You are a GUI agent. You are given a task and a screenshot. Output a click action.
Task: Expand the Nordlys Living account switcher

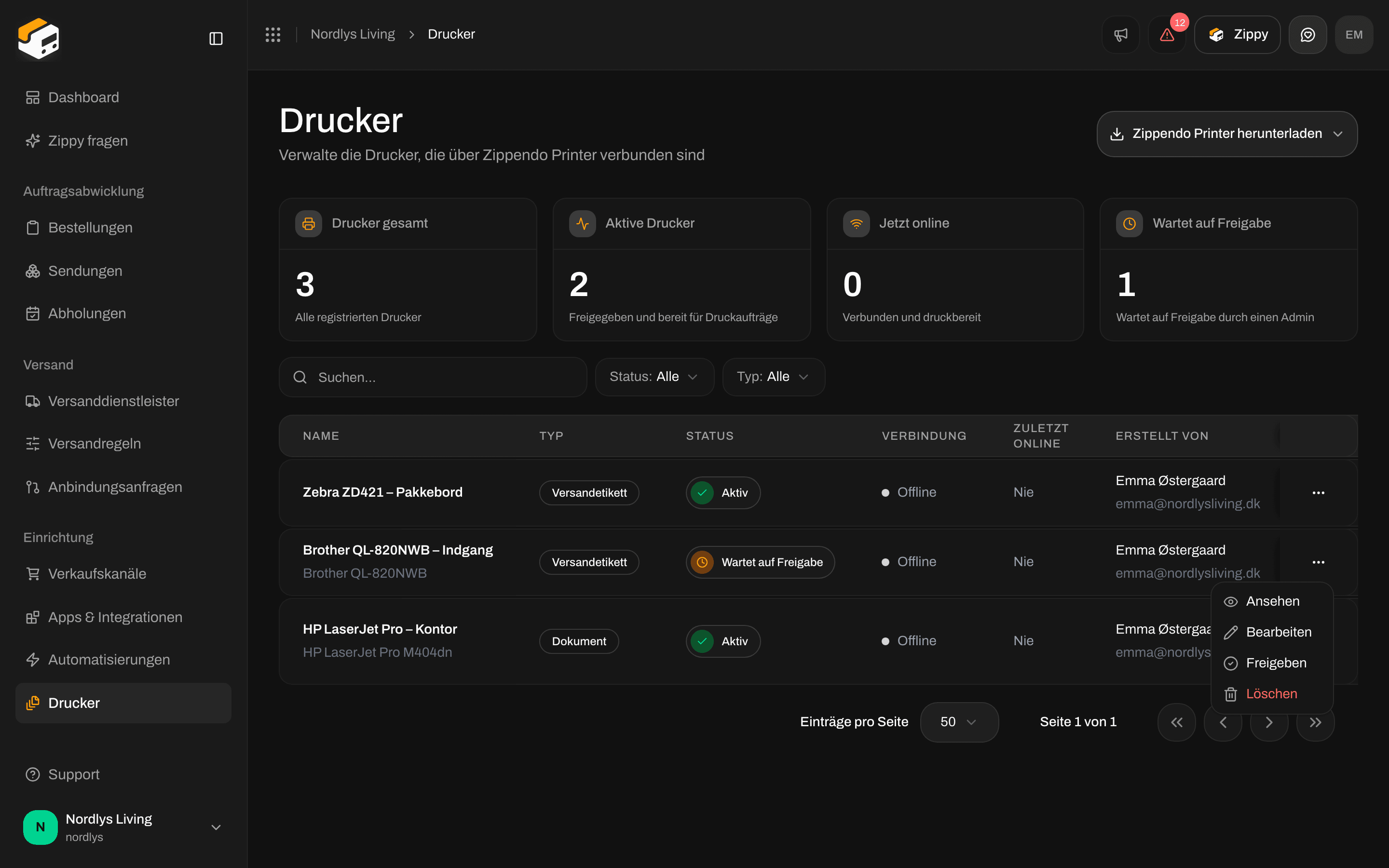(x=123, y=827)
